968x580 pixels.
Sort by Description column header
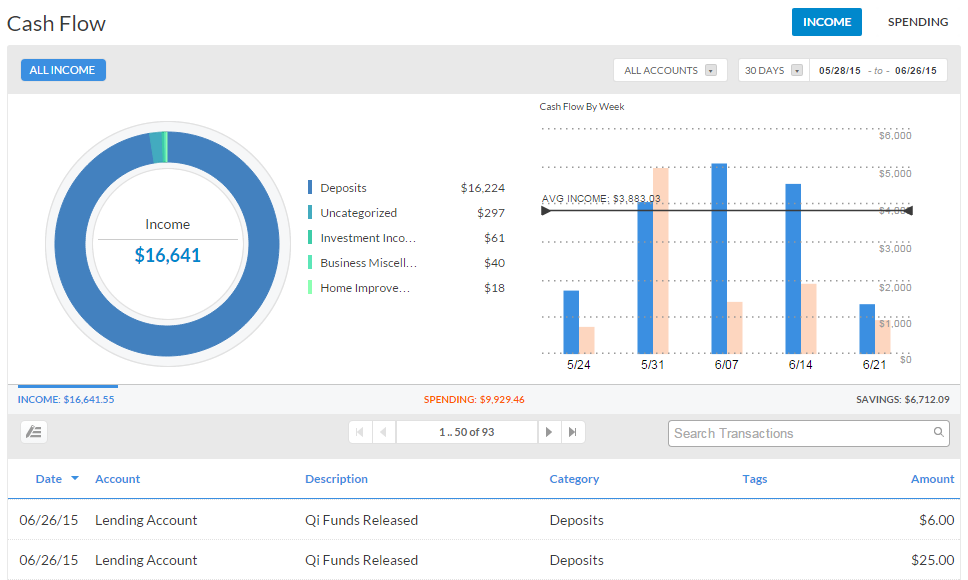[336, 479]
